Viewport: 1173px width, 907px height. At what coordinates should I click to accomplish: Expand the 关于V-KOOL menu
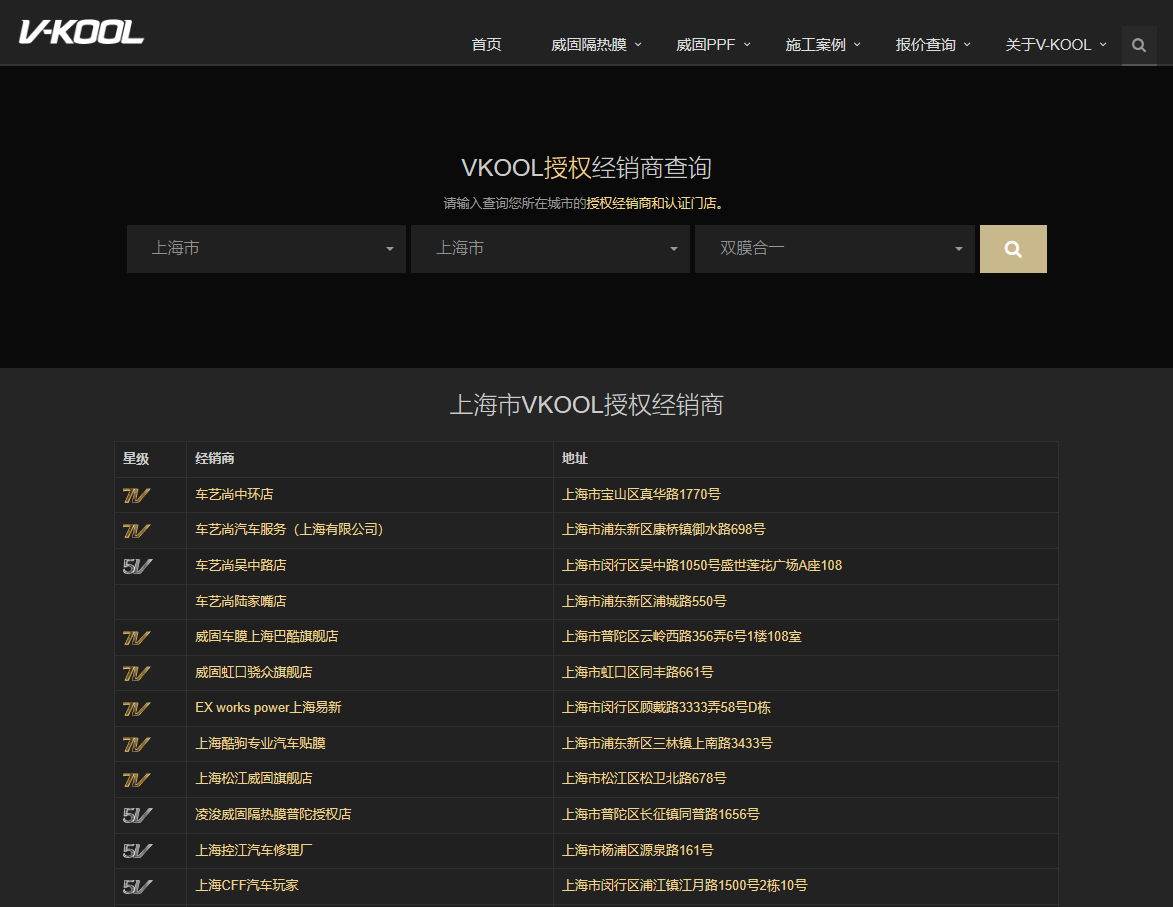coord(1055,45)
